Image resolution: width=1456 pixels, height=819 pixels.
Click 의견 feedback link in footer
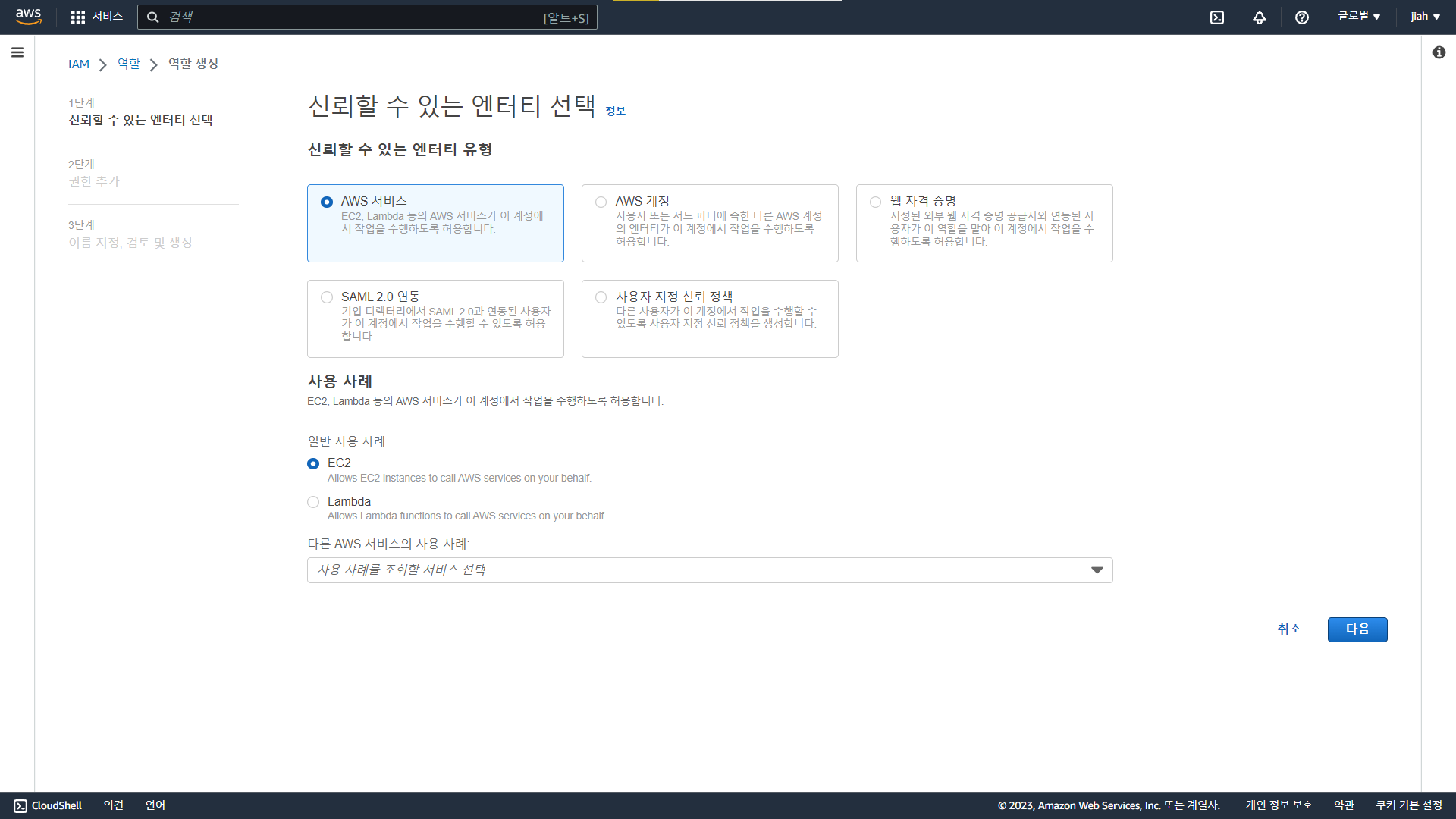[x=114, y=805]
